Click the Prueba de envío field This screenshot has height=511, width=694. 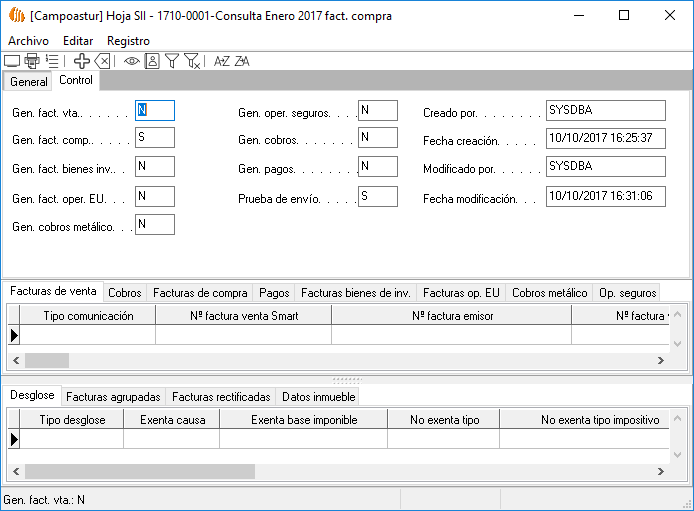378,196
